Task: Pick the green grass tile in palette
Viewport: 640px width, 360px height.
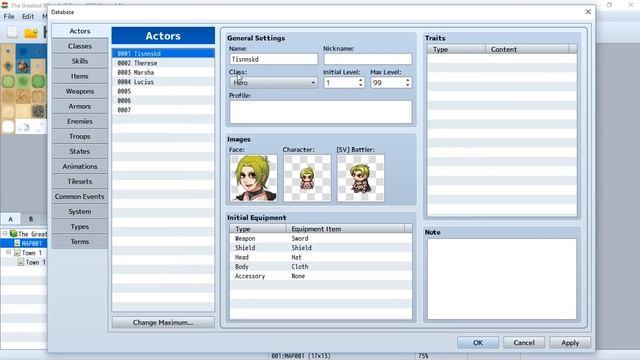Action: (x=9, y=81)
